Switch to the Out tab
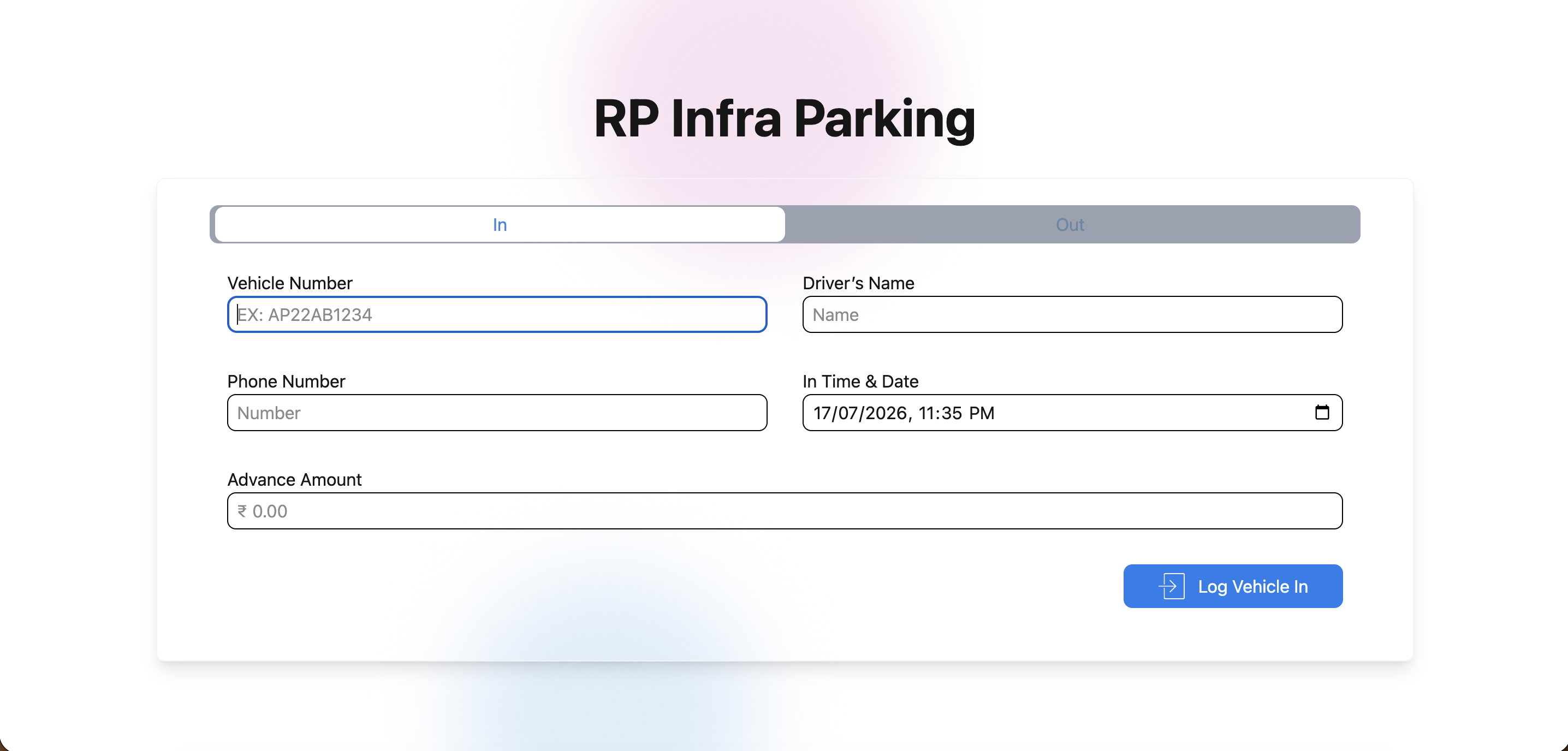The width and height of the screenshot is (1568, 751). point(1070,224)
